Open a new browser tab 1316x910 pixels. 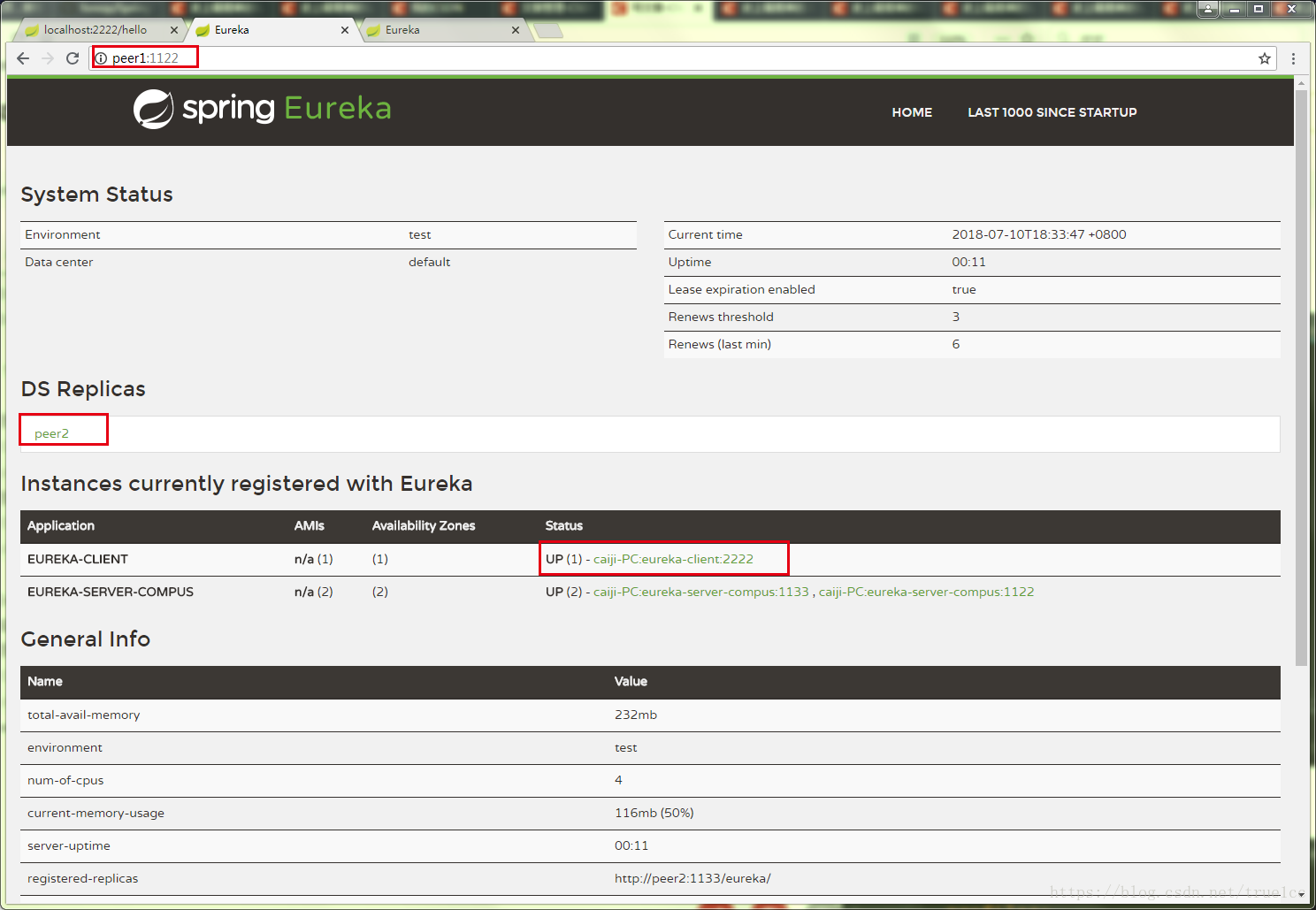pos(548,31)
